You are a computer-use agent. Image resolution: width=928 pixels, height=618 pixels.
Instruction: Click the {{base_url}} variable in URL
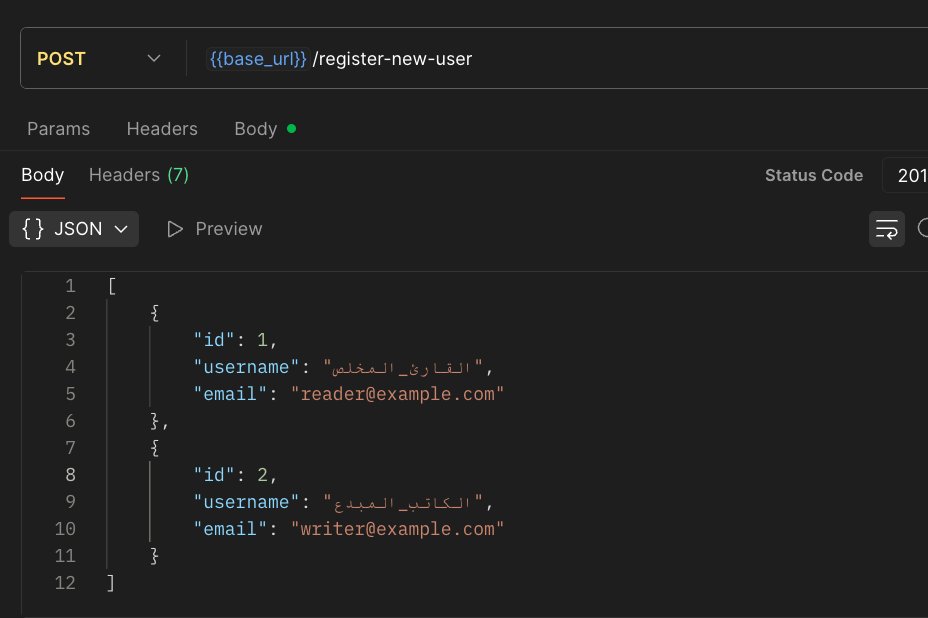[257, 59]
